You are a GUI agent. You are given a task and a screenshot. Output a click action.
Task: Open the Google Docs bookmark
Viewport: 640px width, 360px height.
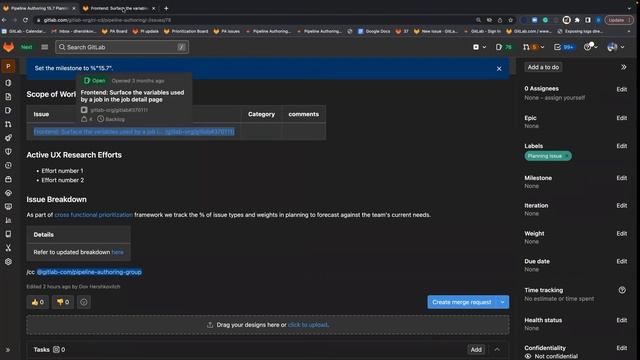click(x=373, y=31)
